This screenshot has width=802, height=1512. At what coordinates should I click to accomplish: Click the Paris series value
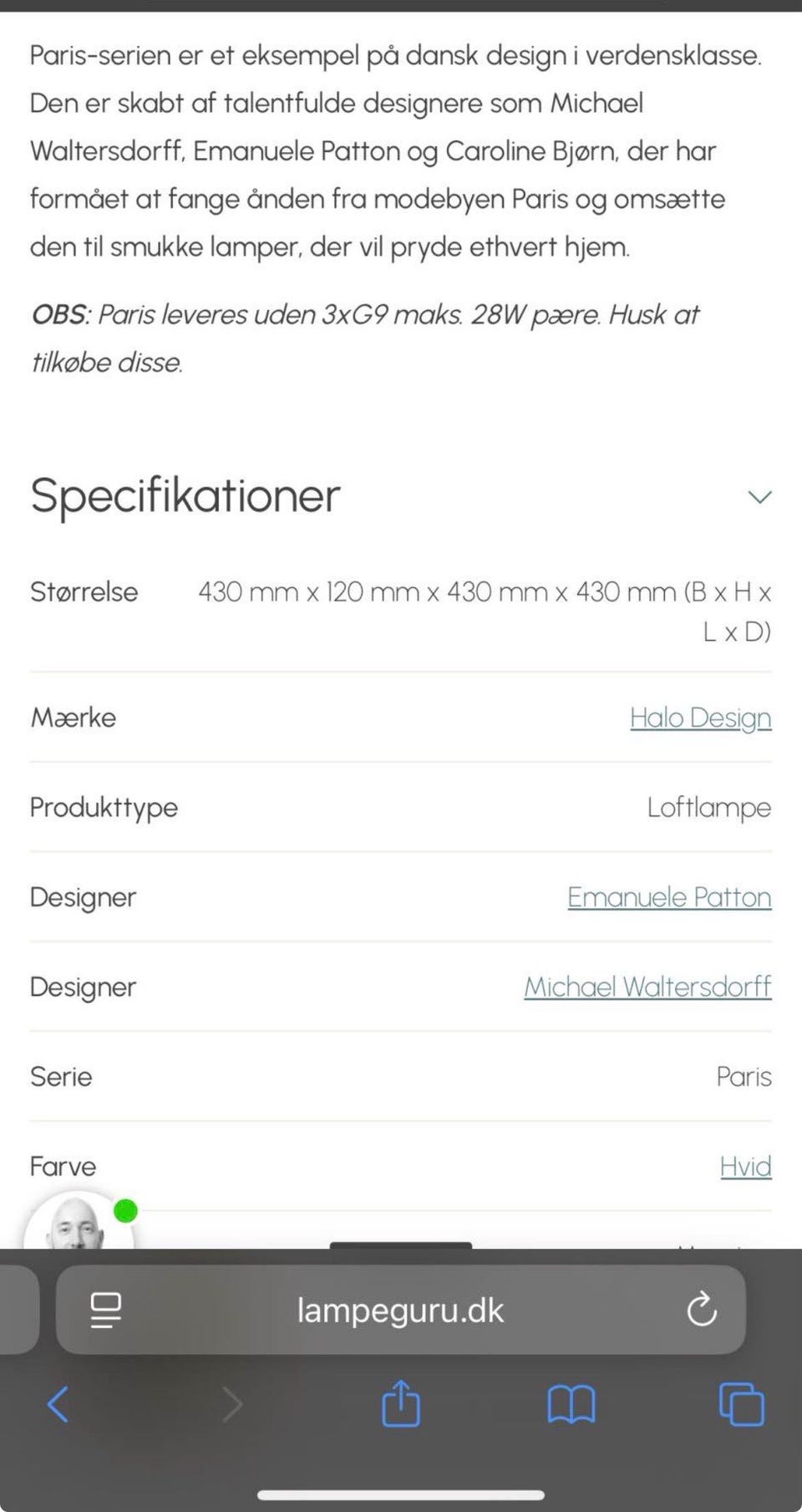pyautogui.click(x=744, y=1077)
